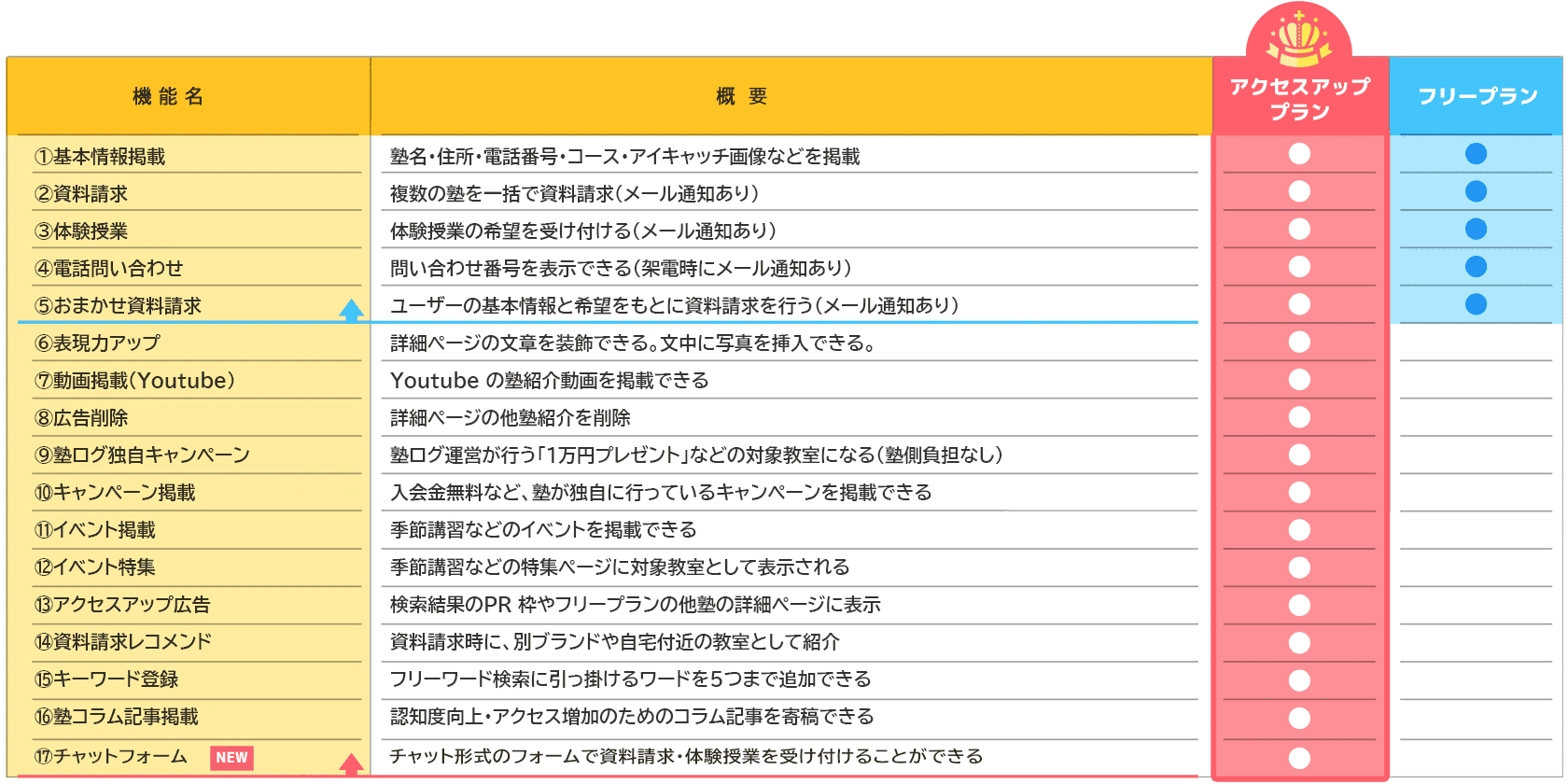Image resolution: width=1568 pixels, height=784 pixels.
Task: Click the access-up white dot for イベント特集
Action: (1299, 567)
